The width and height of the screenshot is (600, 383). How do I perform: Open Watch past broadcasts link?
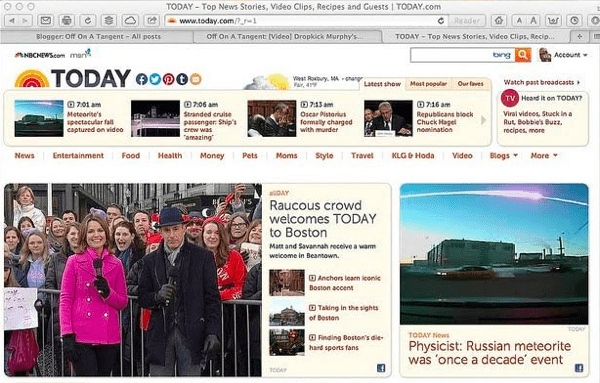[x=542, y=82]
